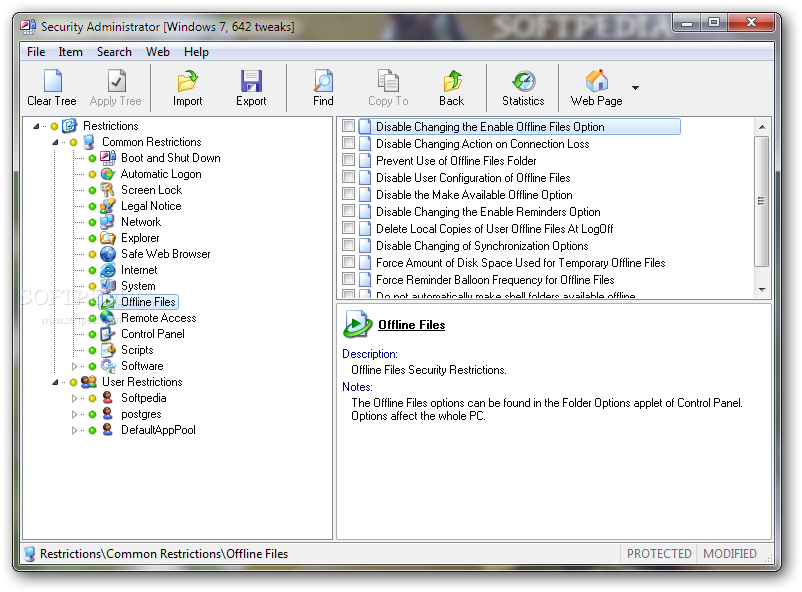Enable Disable Changing the Enable Offline Files Option checkbox
The height and width of the screenshot is (592, 802).
tap(349, 126)
